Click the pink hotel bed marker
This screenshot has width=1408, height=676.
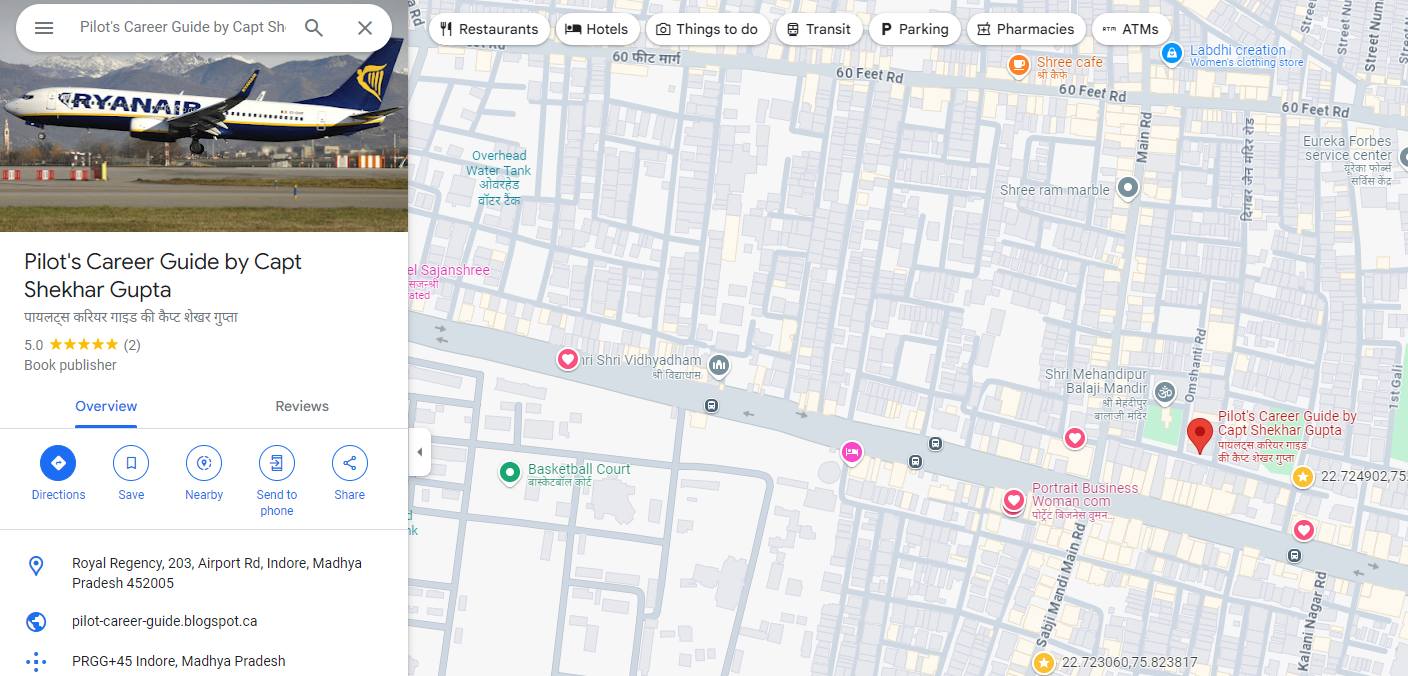click(x=851, y=452)
